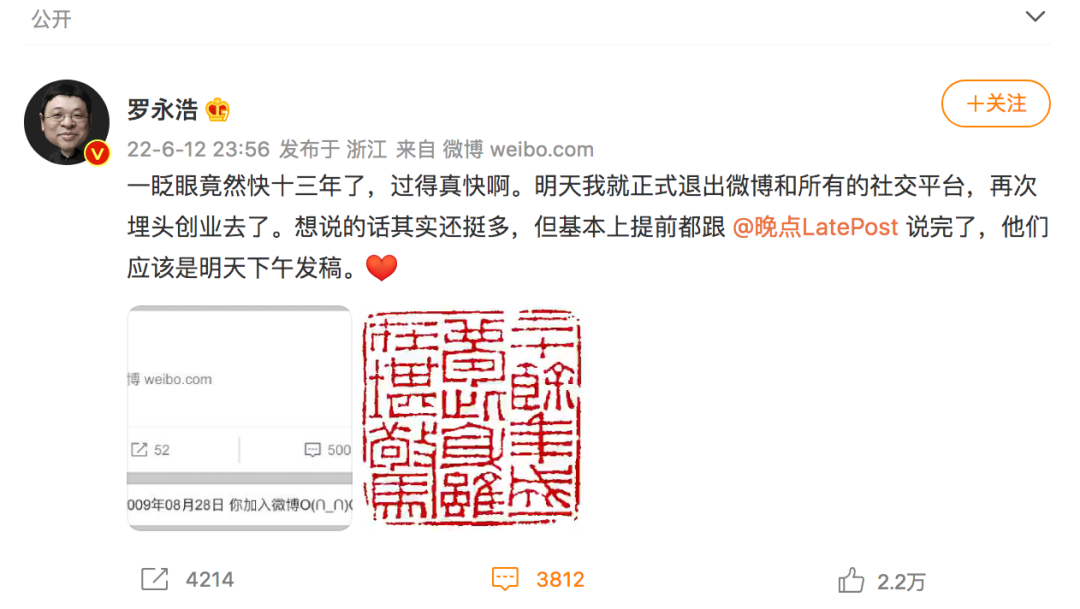1080x609 pixels.
Task: Click the 2.2万 like count
Action: (x=901, y=582)
